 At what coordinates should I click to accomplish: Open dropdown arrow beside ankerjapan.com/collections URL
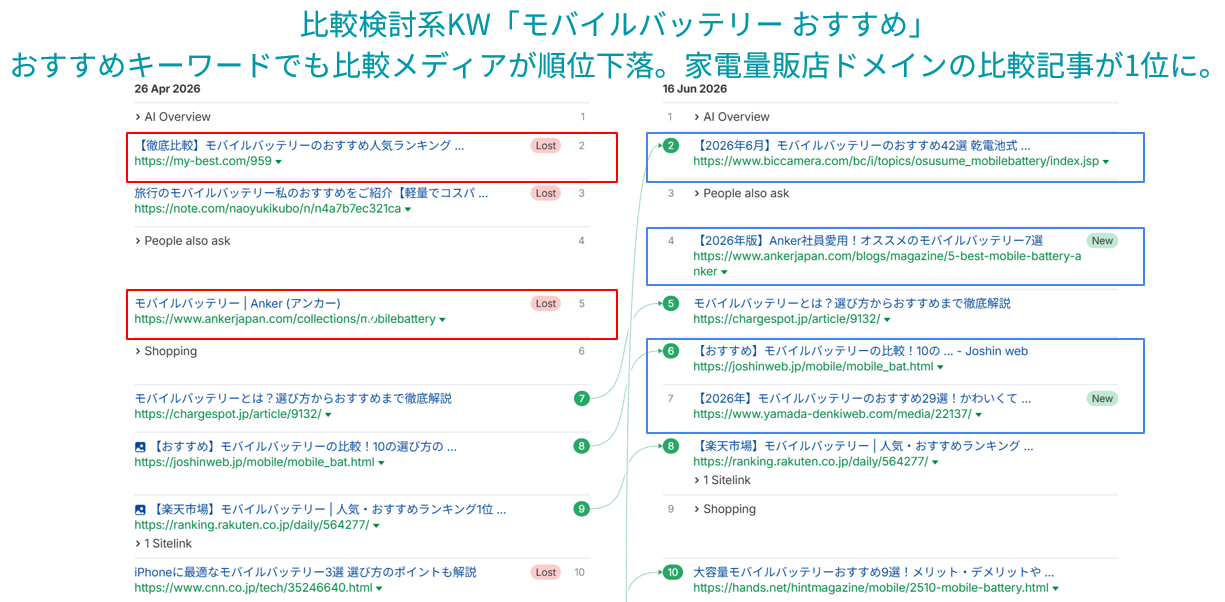[x=442, y=320]
